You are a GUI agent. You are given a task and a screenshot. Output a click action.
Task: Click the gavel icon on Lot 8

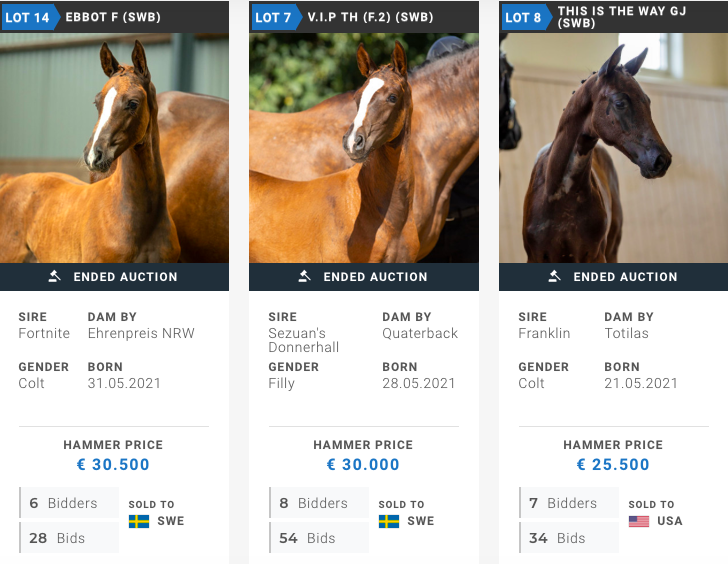click(x=554, y=276)
